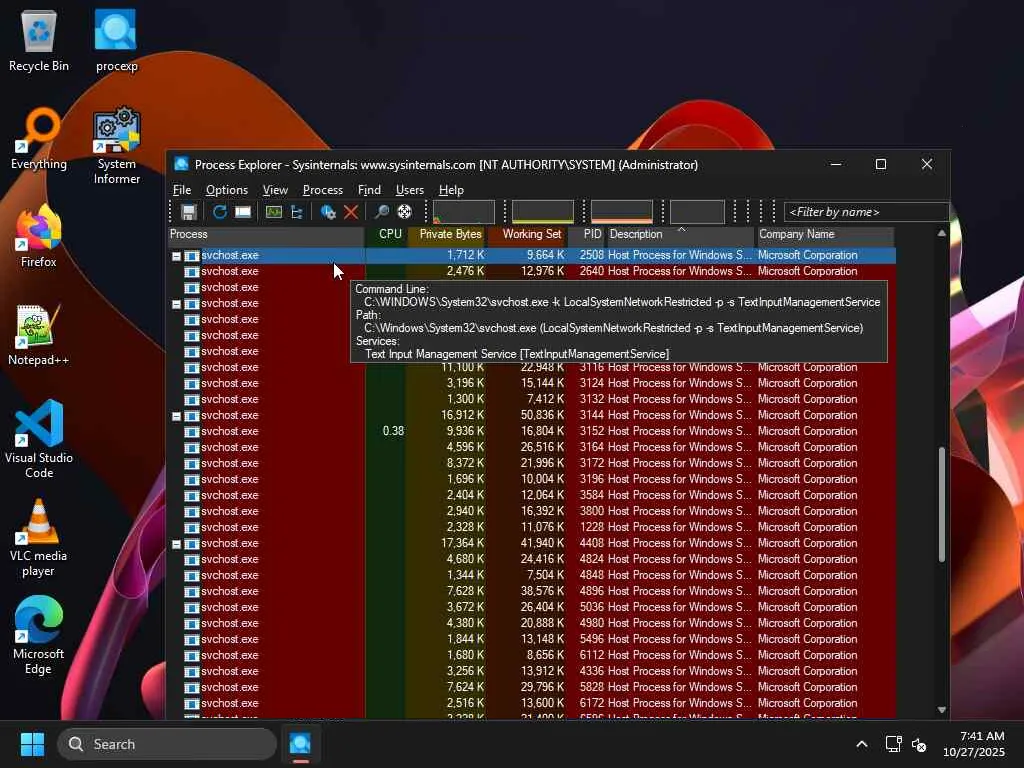Collapse the svchost.exe node below the tooltip's left

pos(176,304)
